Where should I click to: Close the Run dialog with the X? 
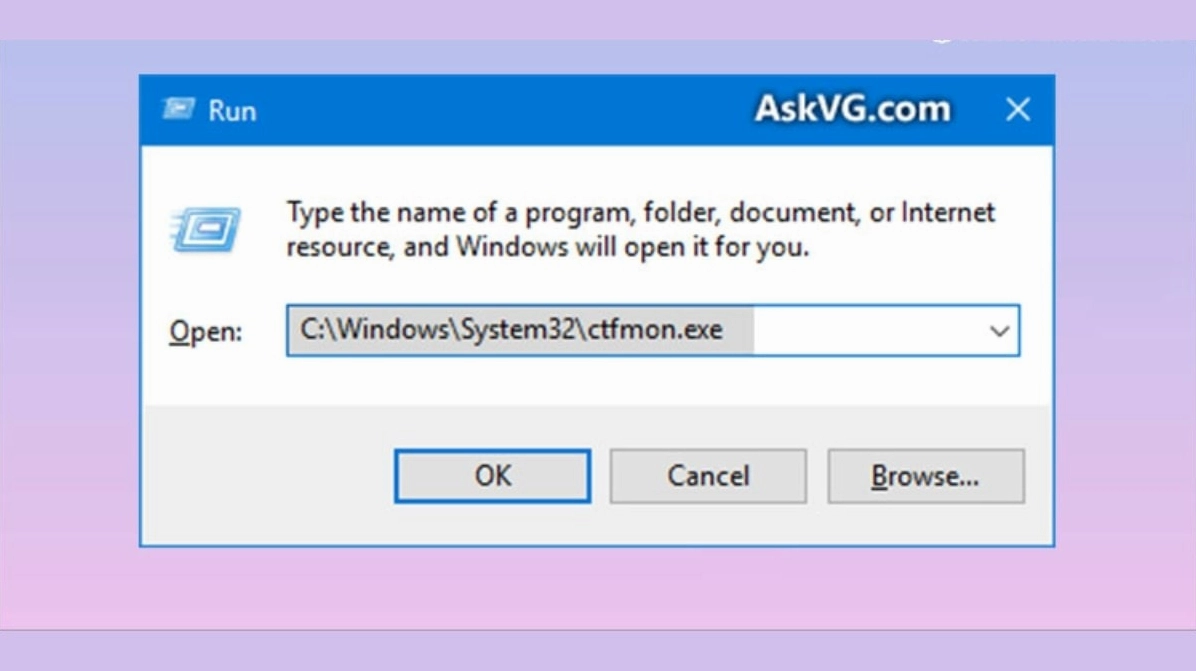(1019, 110)
